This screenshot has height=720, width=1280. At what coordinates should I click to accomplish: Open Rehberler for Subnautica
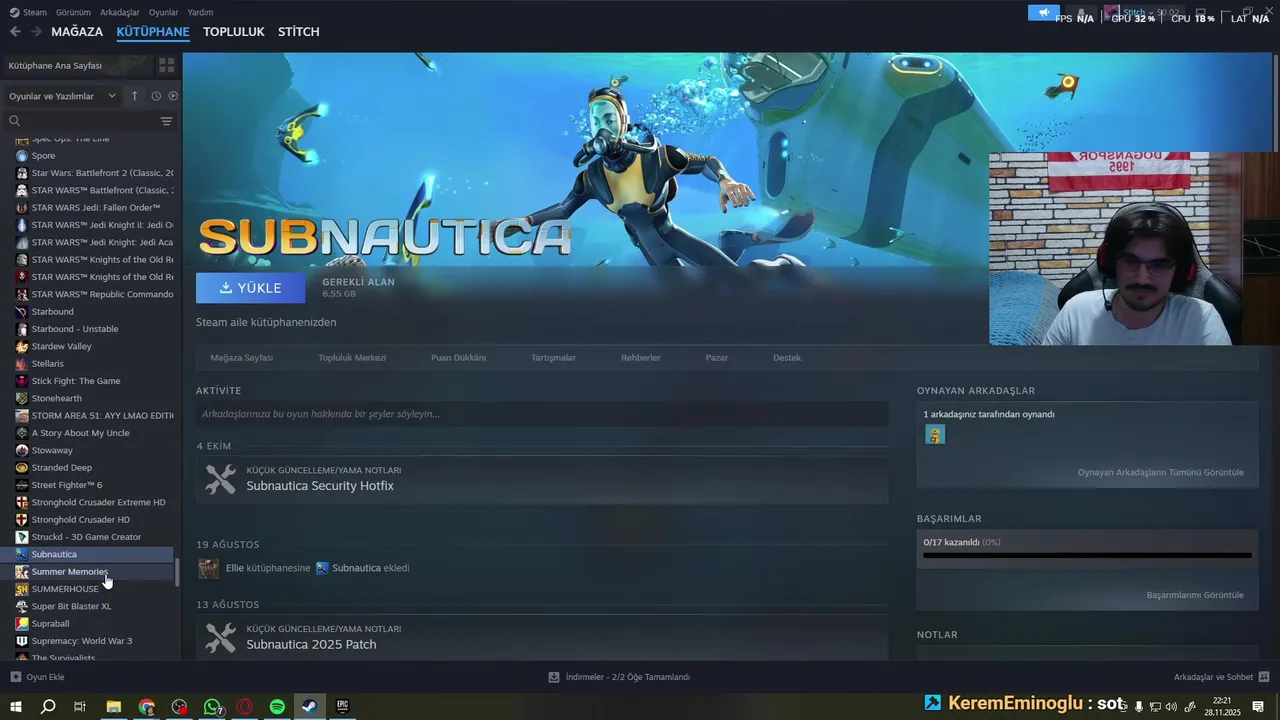[640, 357]
